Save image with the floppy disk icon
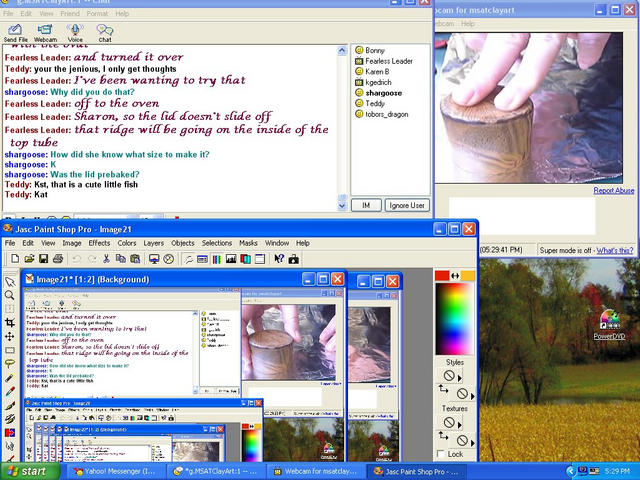This screenshot has width=640, height=480. pos(43,259)
